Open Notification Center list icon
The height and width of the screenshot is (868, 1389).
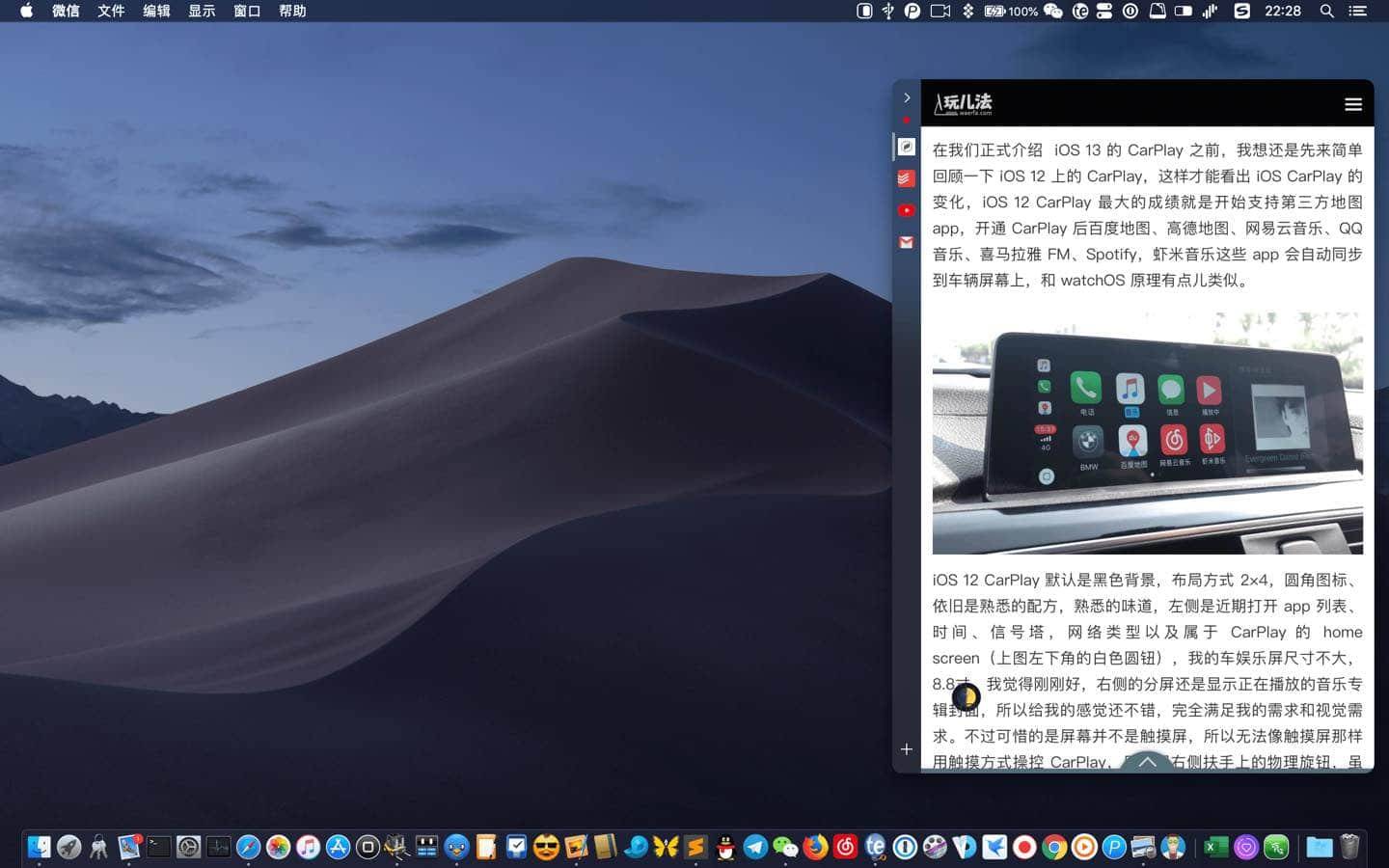(1357, 11)
